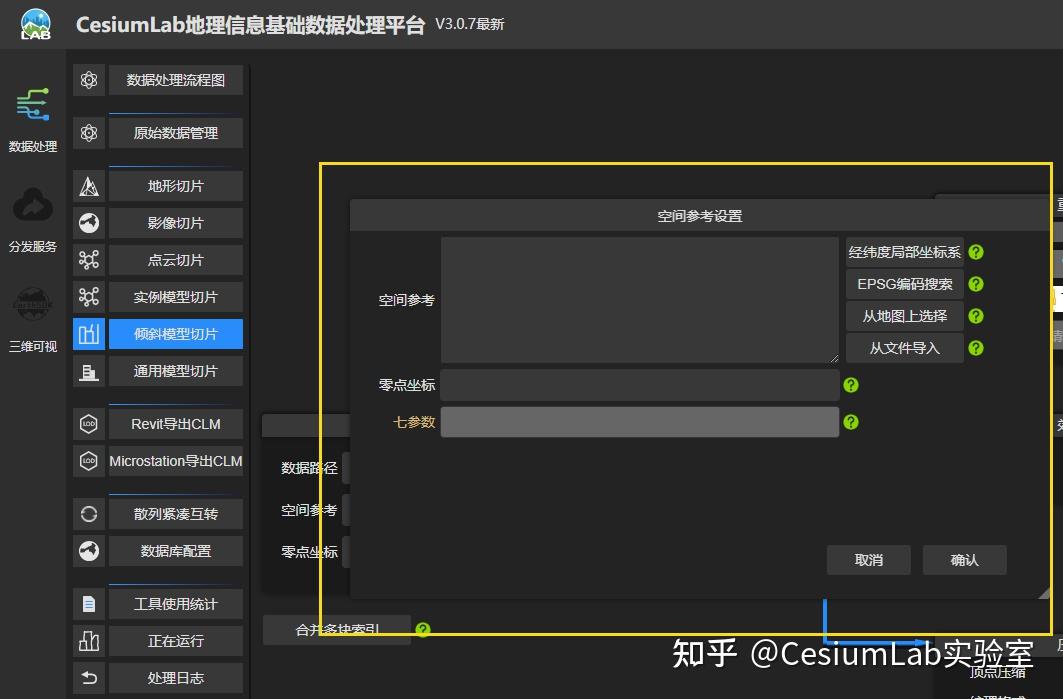Click the green help icon beside 七参数
The height and width of the screenshot is (699, 1063).
point(851,422)
